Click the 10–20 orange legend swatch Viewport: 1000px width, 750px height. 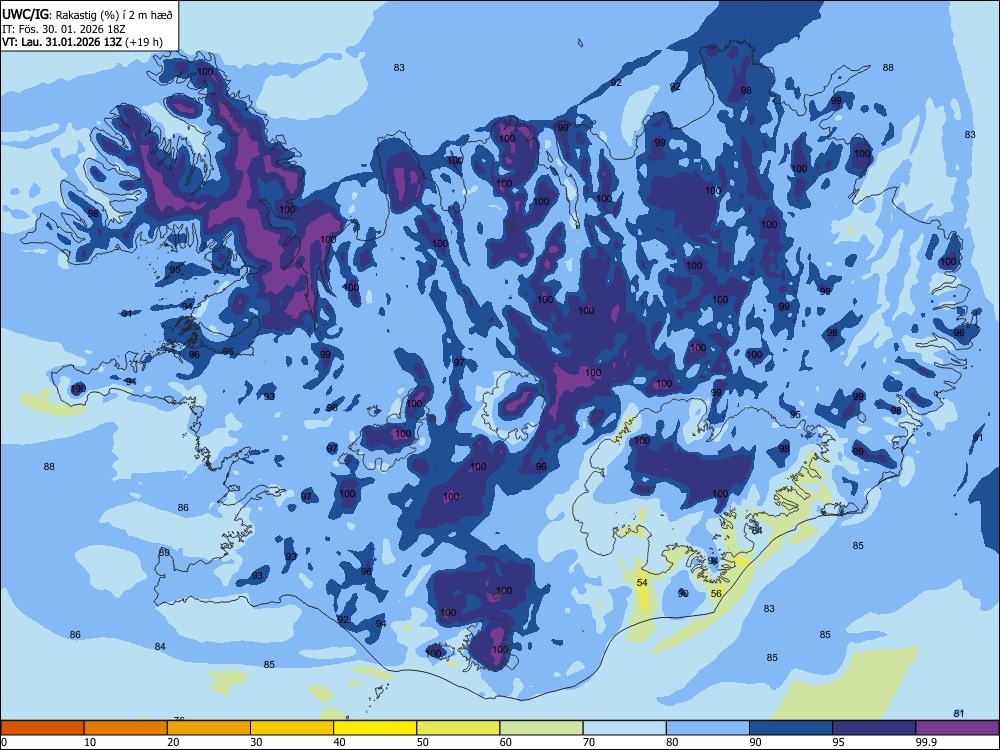126,728
